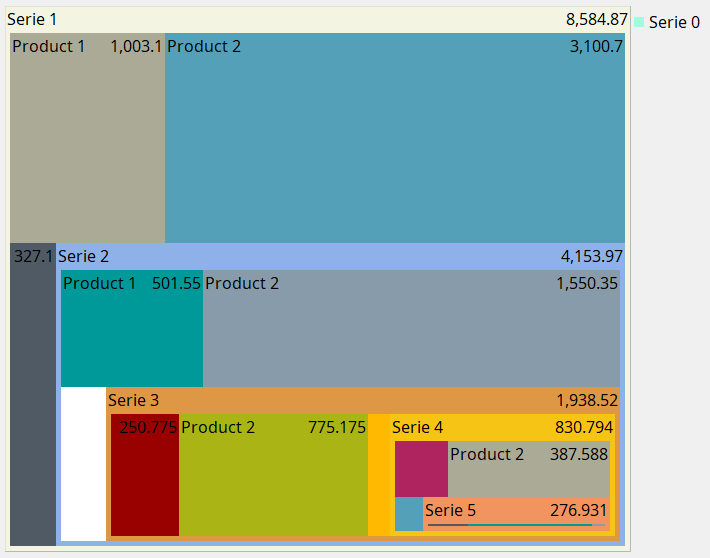Click the Serie 5 orange tile
710x558 pixels.
tap(515, 511)
